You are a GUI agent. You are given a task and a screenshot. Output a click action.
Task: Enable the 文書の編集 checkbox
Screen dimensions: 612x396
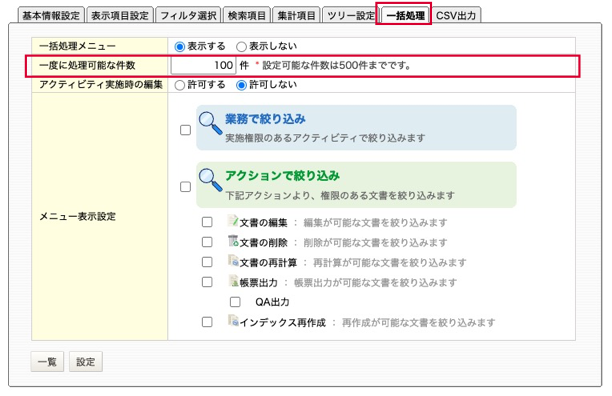click(x=207, y=222)
